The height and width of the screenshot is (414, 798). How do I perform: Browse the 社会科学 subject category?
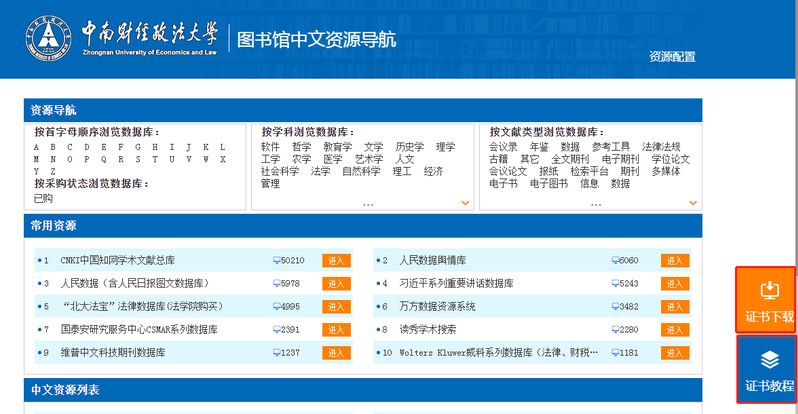[280, 171]
